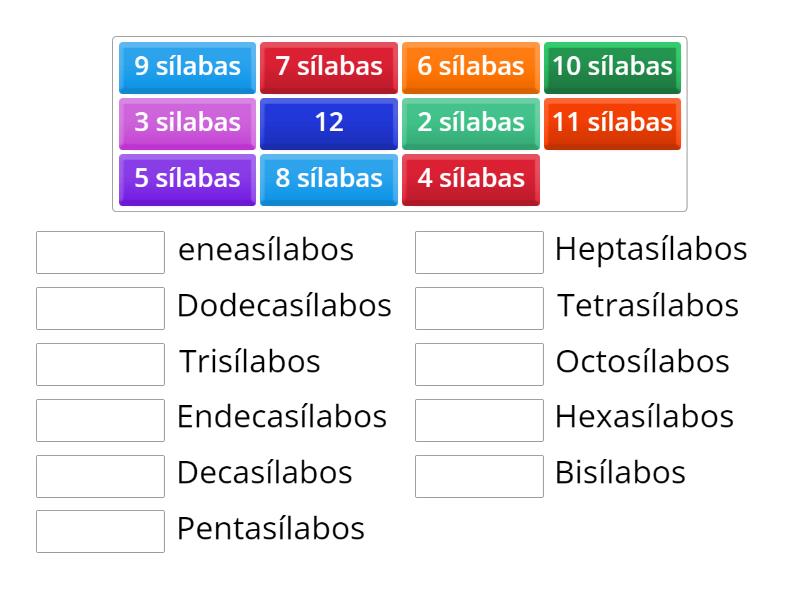Select the "11 sílabas" dark orange tile

(612, 123)
